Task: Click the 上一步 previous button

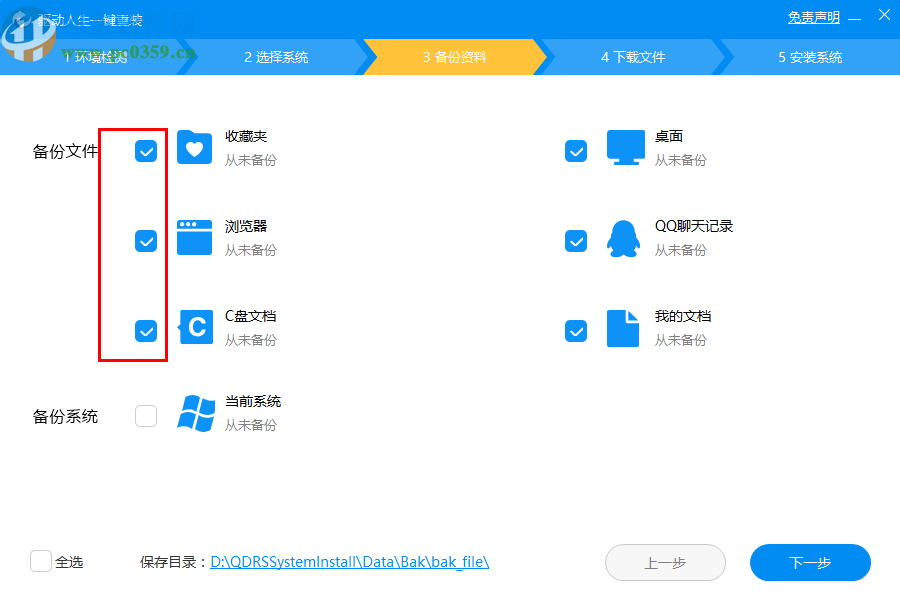Action: 665,563
